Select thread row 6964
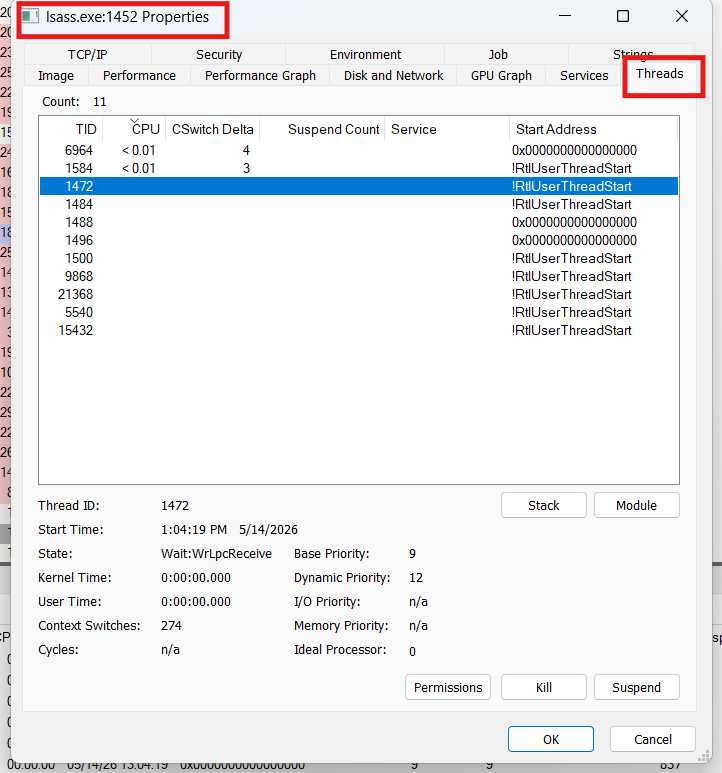 (359, 150)
